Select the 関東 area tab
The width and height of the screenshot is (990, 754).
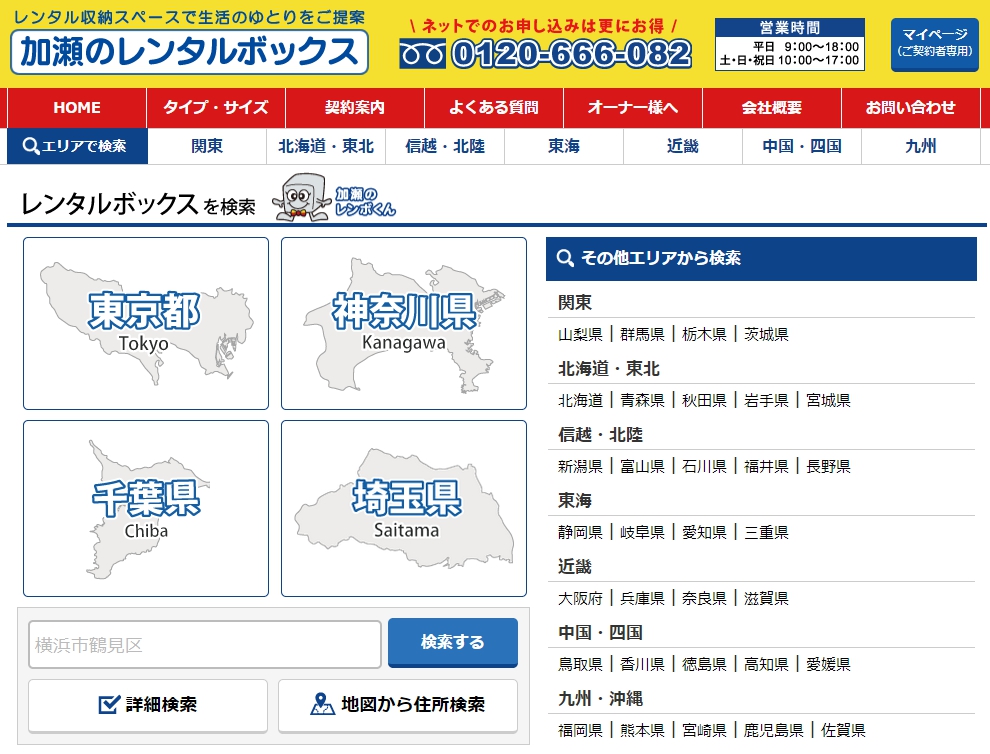pyautogui.click(x=207, y=147)
